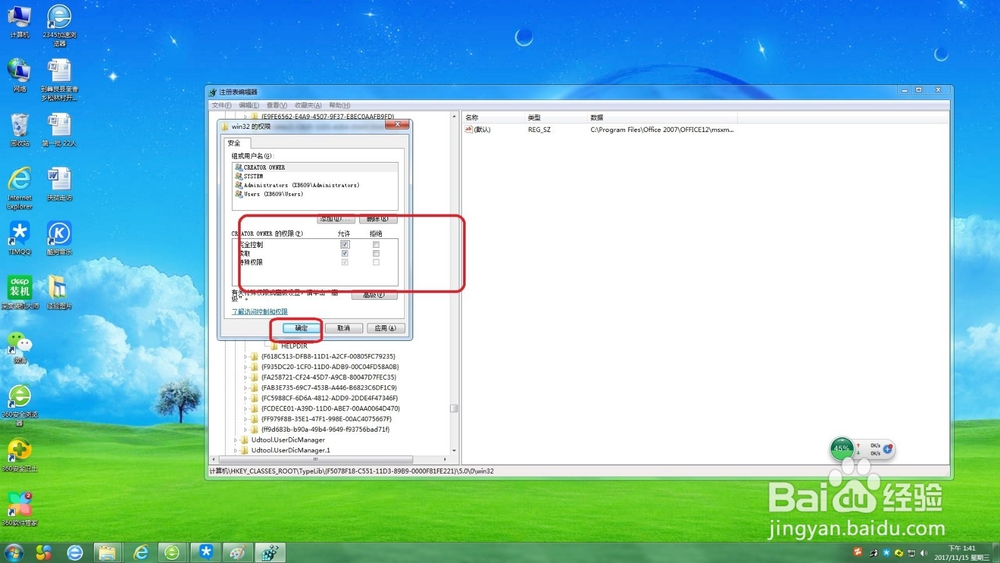1000x563 pixels.
Task: Open the deep 装机 desktop icon
Action: coord(19,293)
